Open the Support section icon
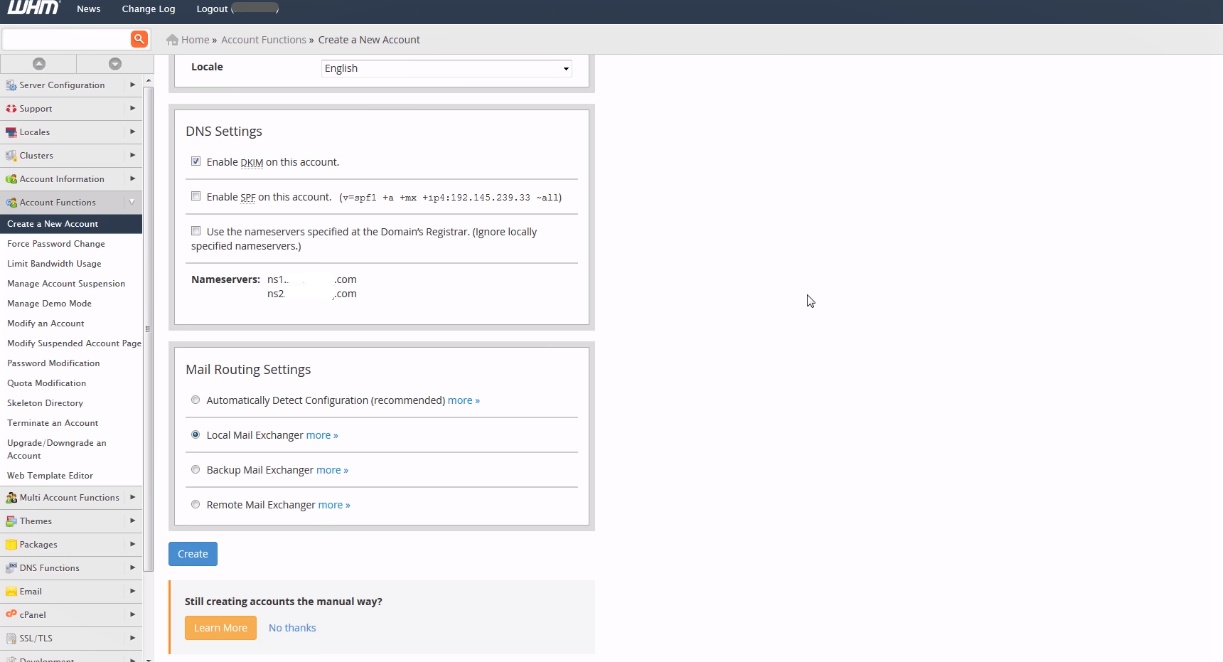The height and width of the screenshot is (662, 1223). tap(11, 108)
